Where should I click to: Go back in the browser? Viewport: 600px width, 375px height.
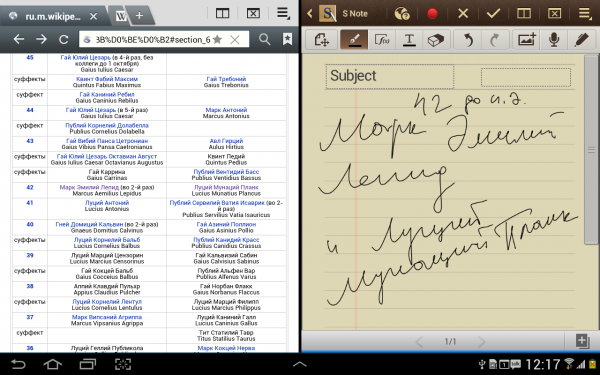19,39
